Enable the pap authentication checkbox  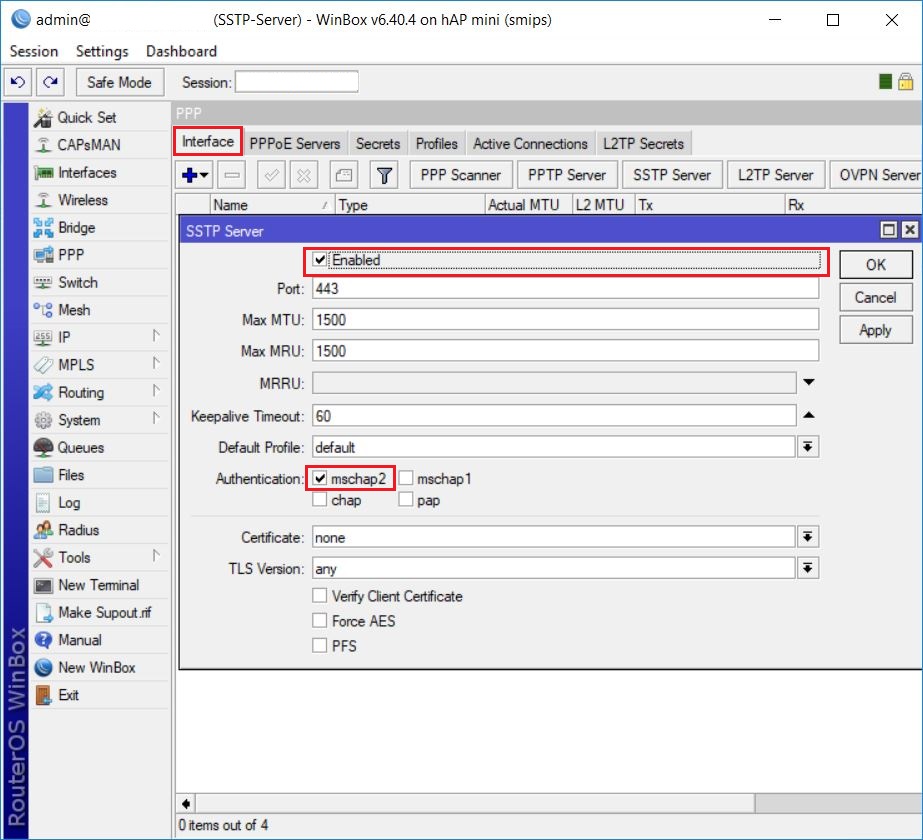(x=406, y=500)
